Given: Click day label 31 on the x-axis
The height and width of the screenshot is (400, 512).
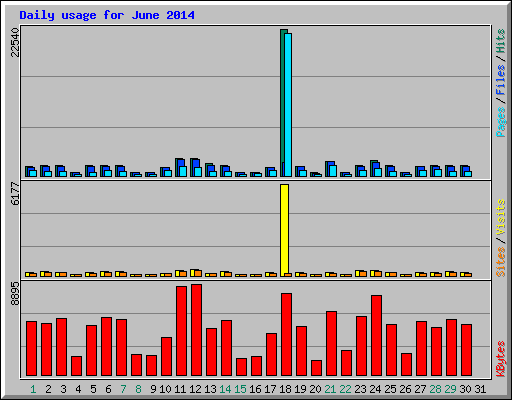Looking at the screenshot, I should point(480,389).
